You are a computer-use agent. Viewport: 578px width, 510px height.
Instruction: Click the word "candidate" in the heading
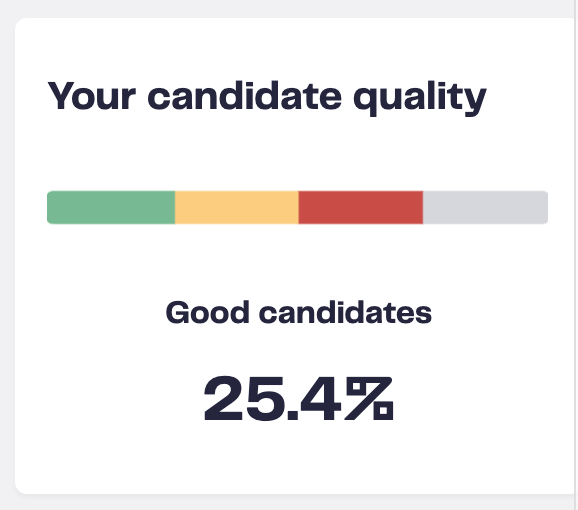244,95
